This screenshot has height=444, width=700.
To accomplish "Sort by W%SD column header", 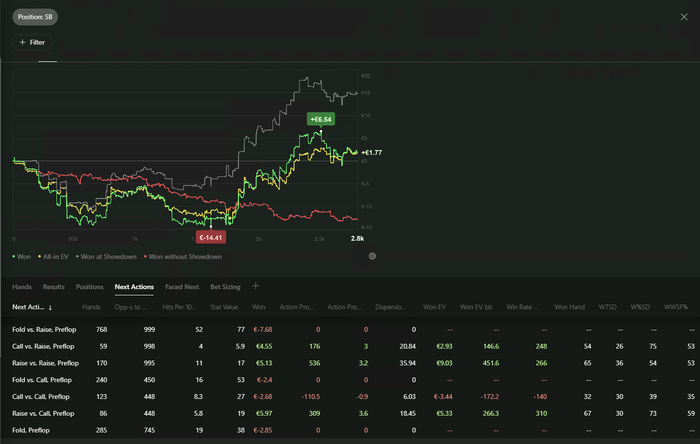I will (x=640, y=307).
